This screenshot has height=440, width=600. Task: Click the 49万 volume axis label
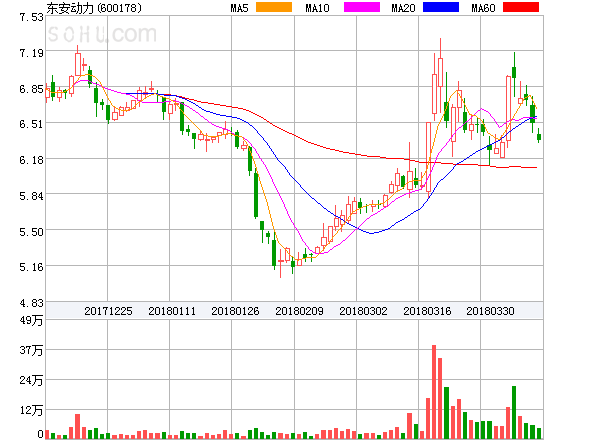pyautogui.click(x=31, y=320)
